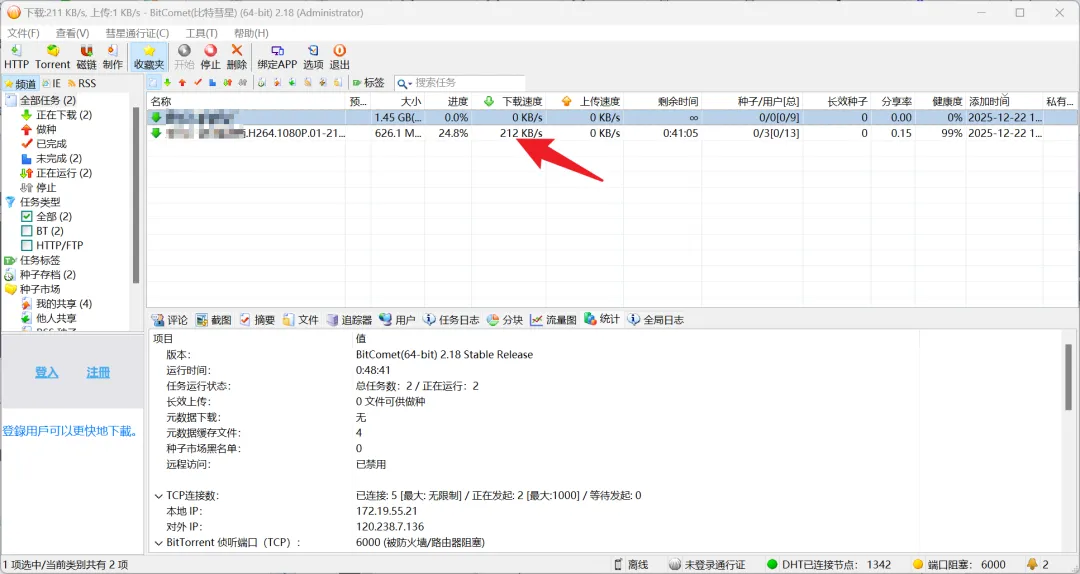The width and height of the screenshot is (1080, 574).
Task: Click the blue unfinished filter icon in small toolbar
Action: pyautogui.click(x=212, y=83)
